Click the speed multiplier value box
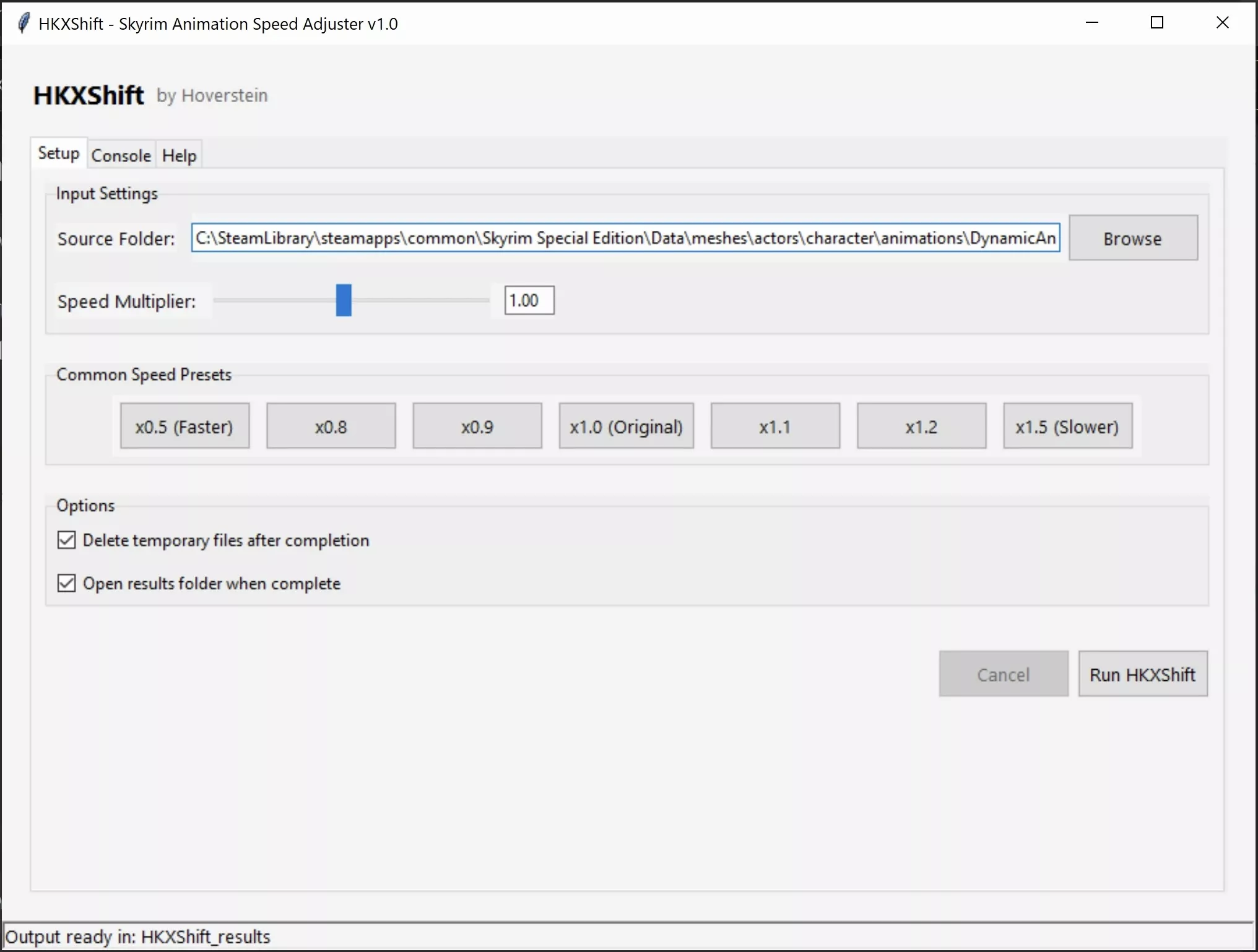 tap(529, 300)
